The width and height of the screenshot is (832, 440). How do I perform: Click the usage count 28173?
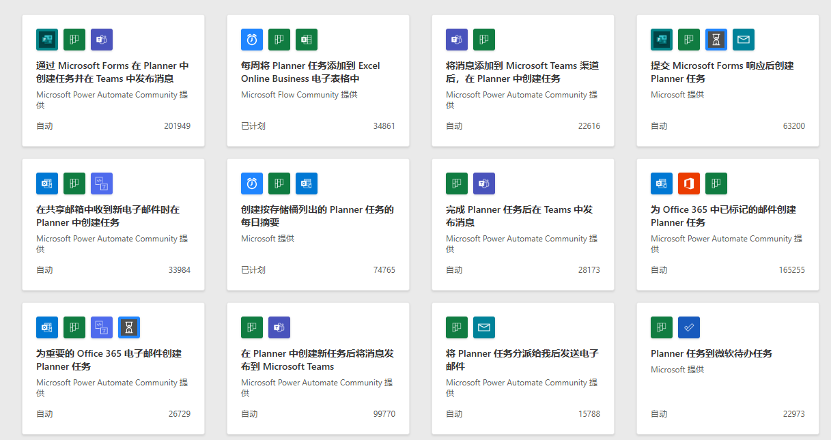coord(589,270)
